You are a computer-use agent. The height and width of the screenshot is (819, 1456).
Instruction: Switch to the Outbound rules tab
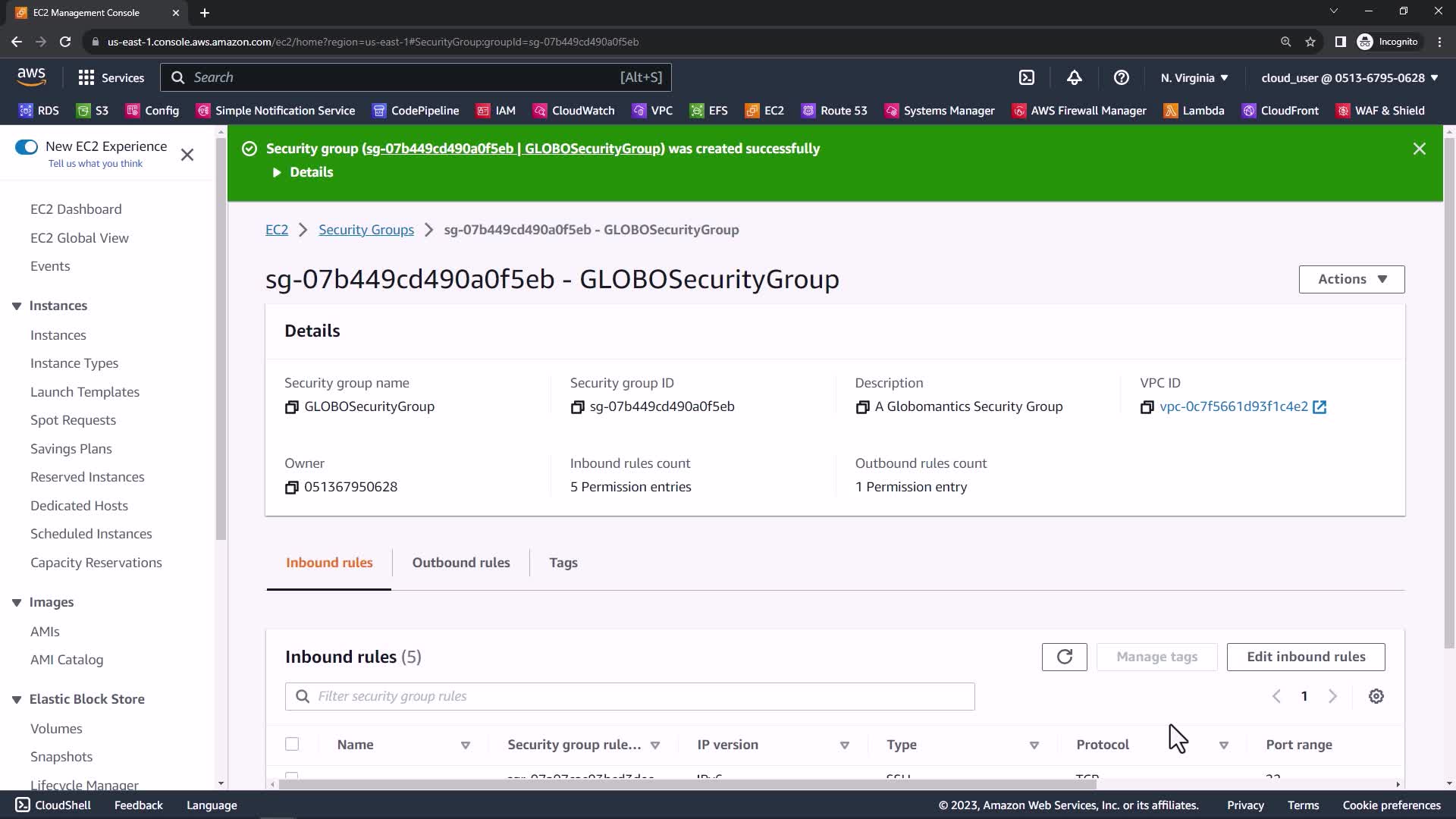(x=461, y=563)
